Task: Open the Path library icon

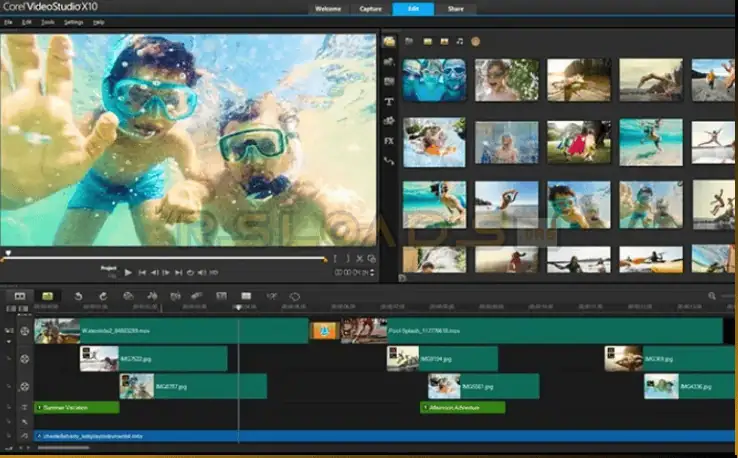Action: coord(389,161)
